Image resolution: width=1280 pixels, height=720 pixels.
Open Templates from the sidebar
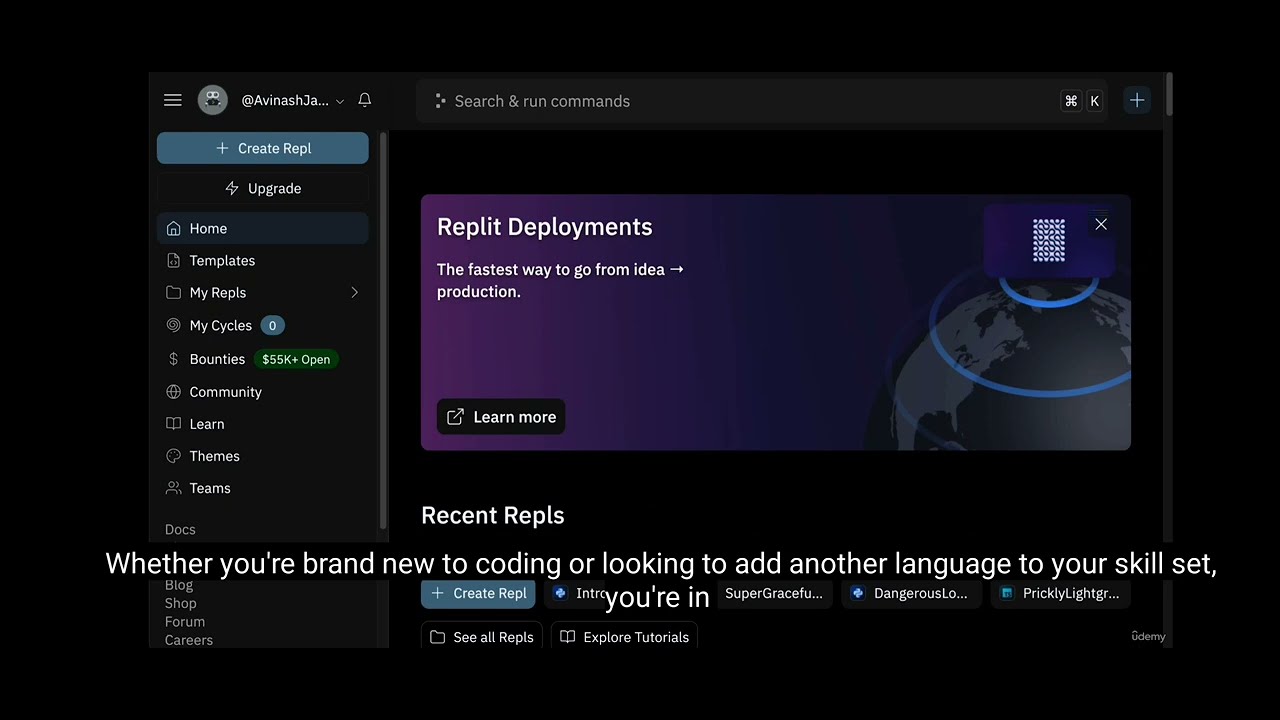click(x=263, y=260)
